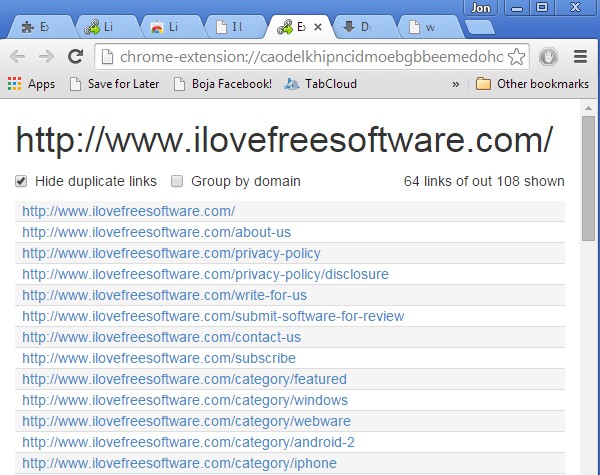Open the privacy-policy/disclosure link
The width and height of the screenshot is (600, 475).
(205, 274)
